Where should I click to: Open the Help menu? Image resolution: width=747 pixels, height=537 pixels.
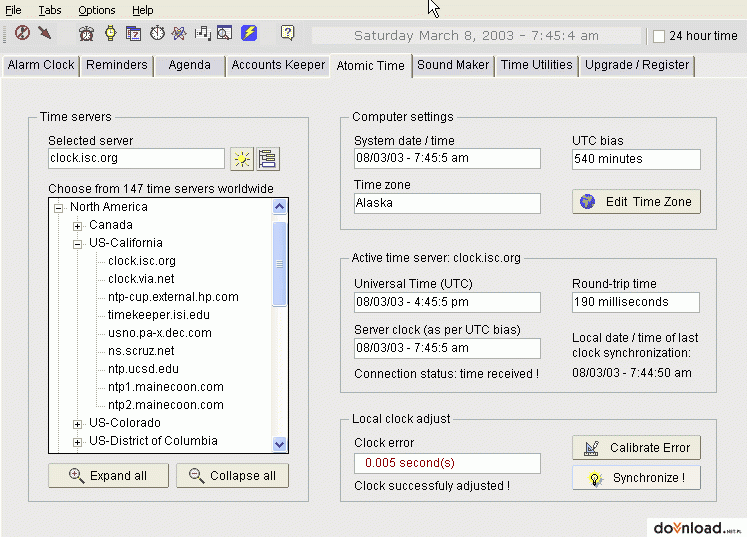click(x=142, y=10)
